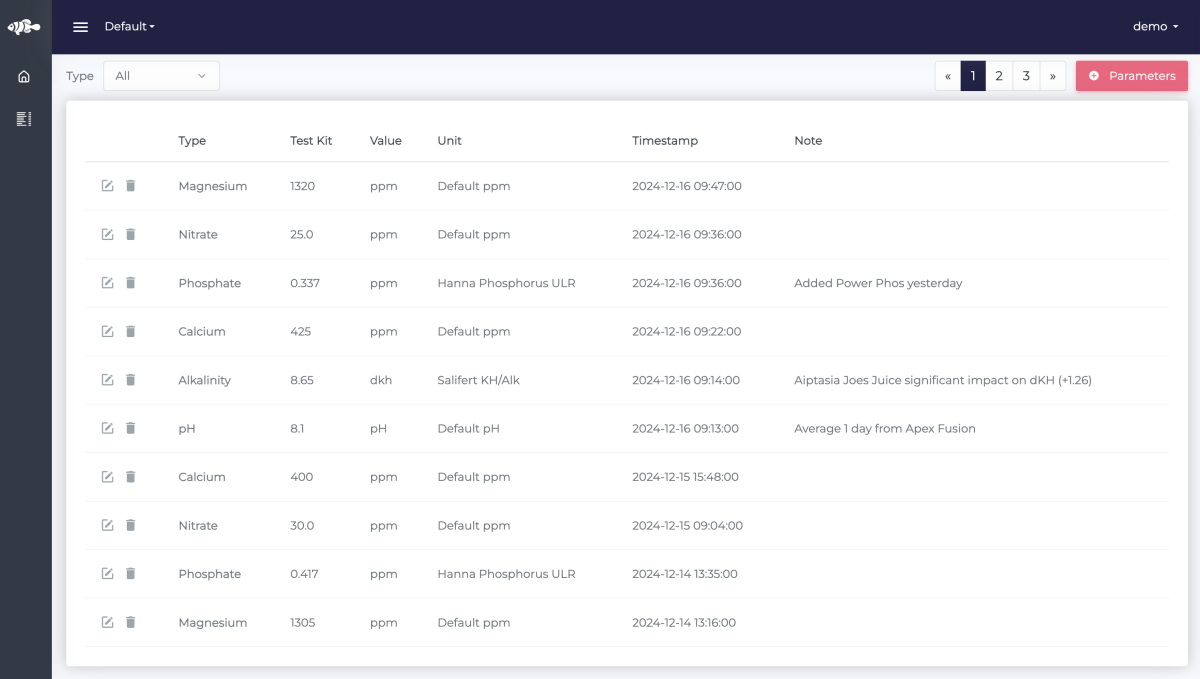Click the Parameters add button

tap(1132, 76)
